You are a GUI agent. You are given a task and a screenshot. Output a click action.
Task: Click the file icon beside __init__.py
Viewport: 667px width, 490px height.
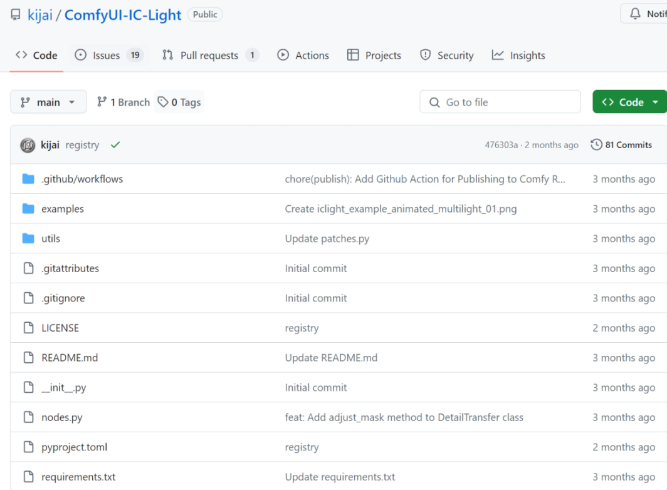(29, 387)
